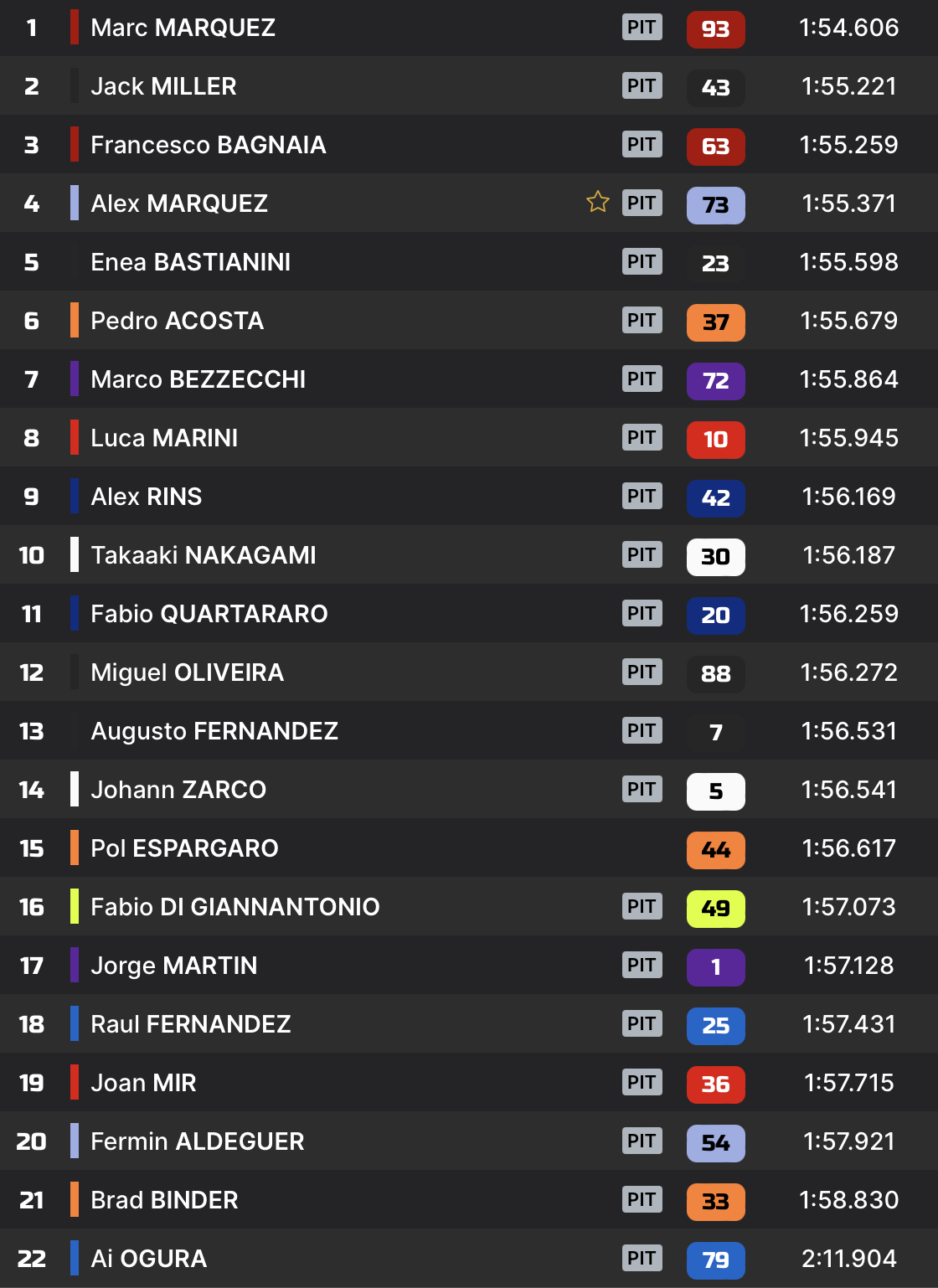Image resolution: width=938 pixels, height=1288 pixels.
Task: Click the red team color bar beside Luca MARINI
Action: pyautogui.click(x=75, y=437)
